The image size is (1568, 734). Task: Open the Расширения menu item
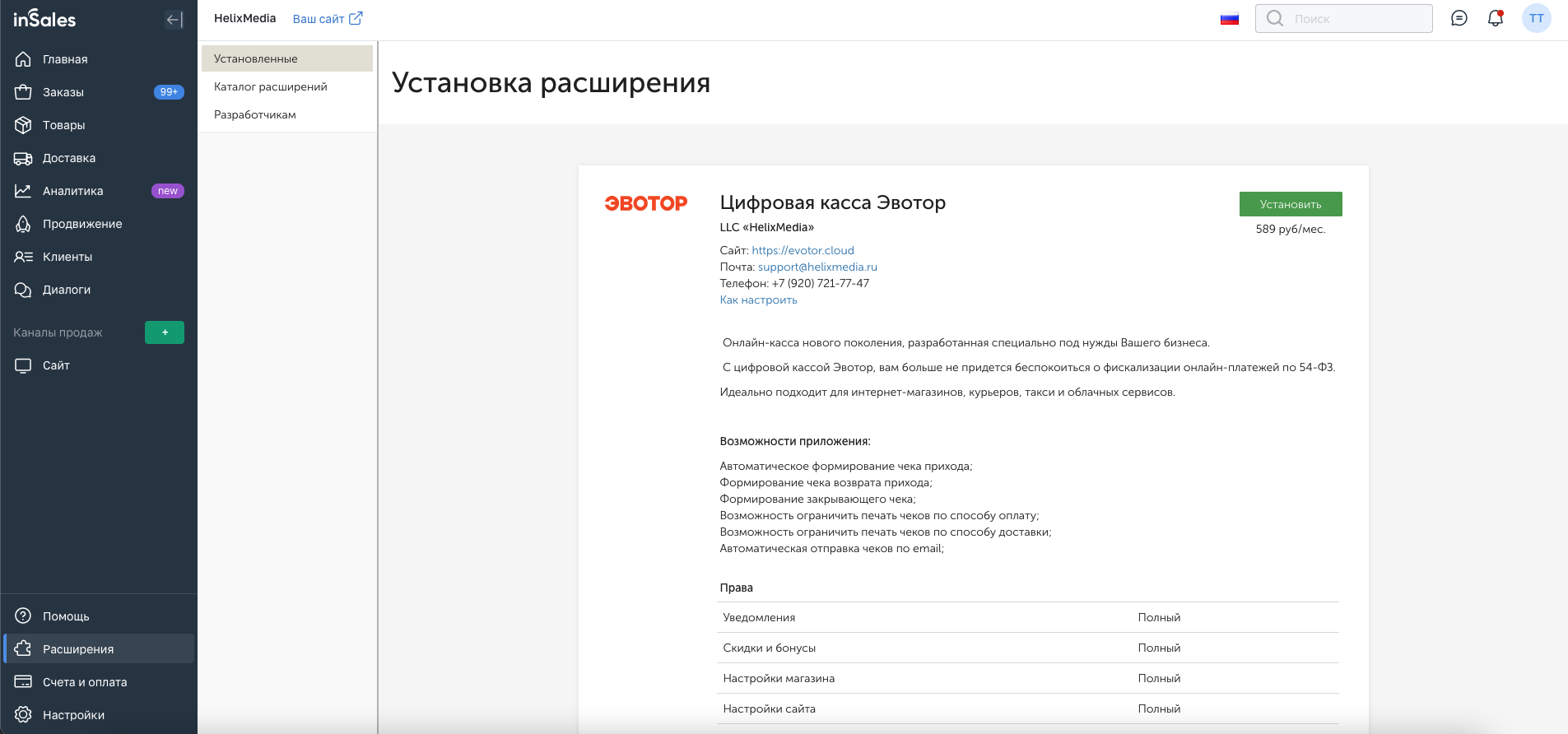(x=99, y=649)
